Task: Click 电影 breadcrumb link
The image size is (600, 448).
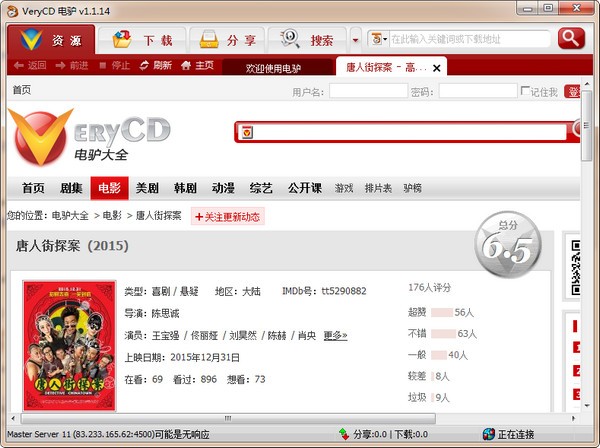Action: click(x=112, y=216)
